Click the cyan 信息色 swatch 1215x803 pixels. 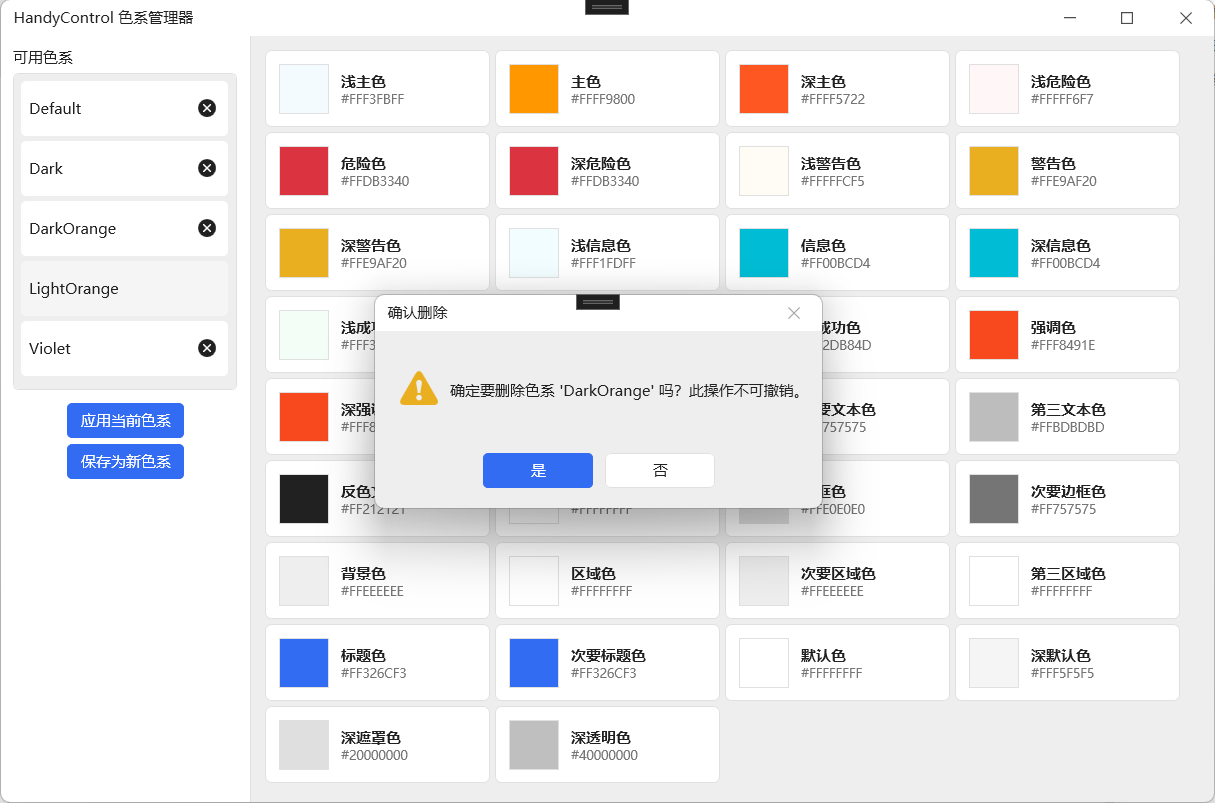pos(764,253)
